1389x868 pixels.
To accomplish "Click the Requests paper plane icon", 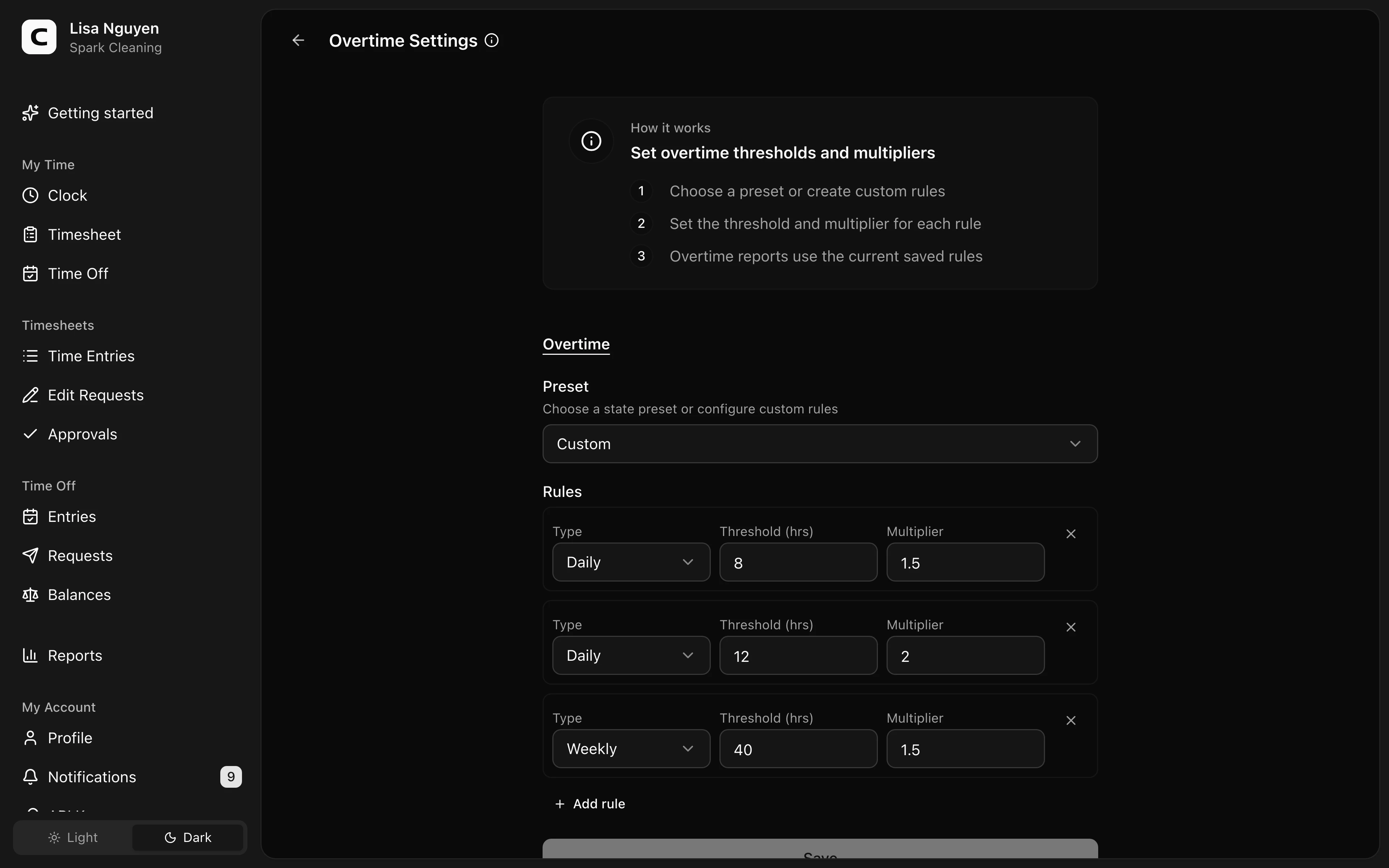I will click(x=30, y=556).
